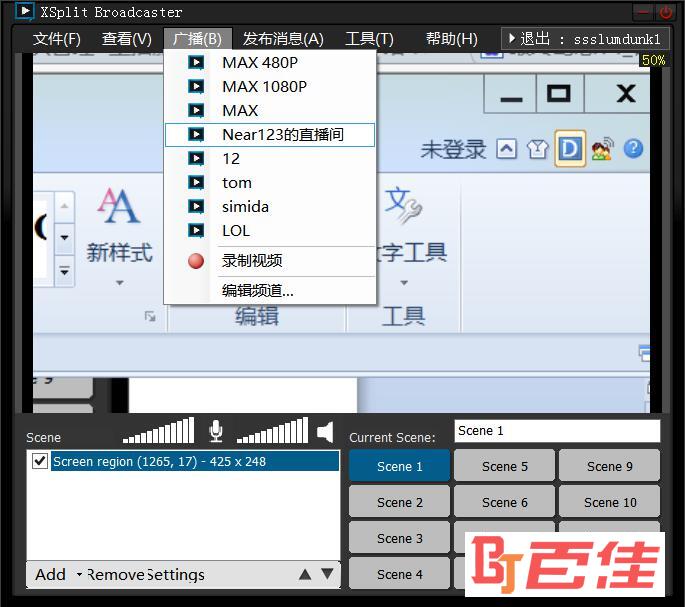Click the 新样式 AA style icon
Viewport: 685px width, 607px height.
[118, 205]
